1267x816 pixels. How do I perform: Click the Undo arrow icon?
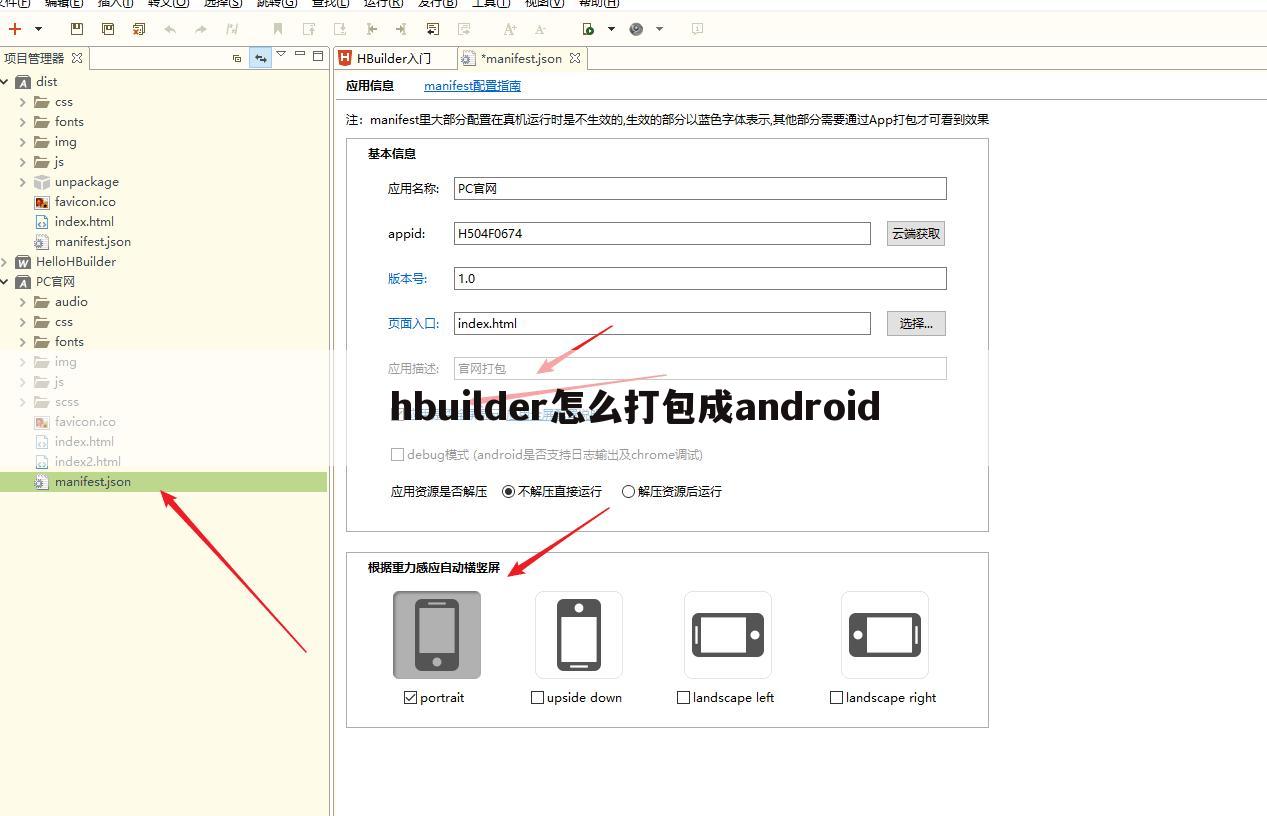click(x=171, y=29)
